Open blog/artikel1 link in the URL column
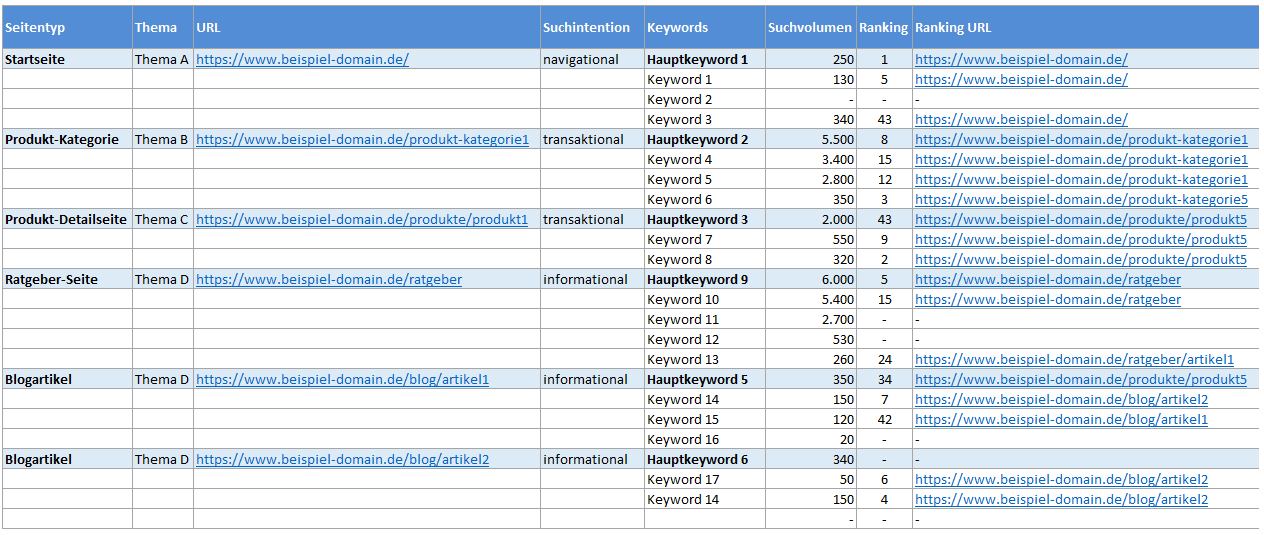This screenshot has width=1264, height=535. pyautogui.click(x=342, y=379)
